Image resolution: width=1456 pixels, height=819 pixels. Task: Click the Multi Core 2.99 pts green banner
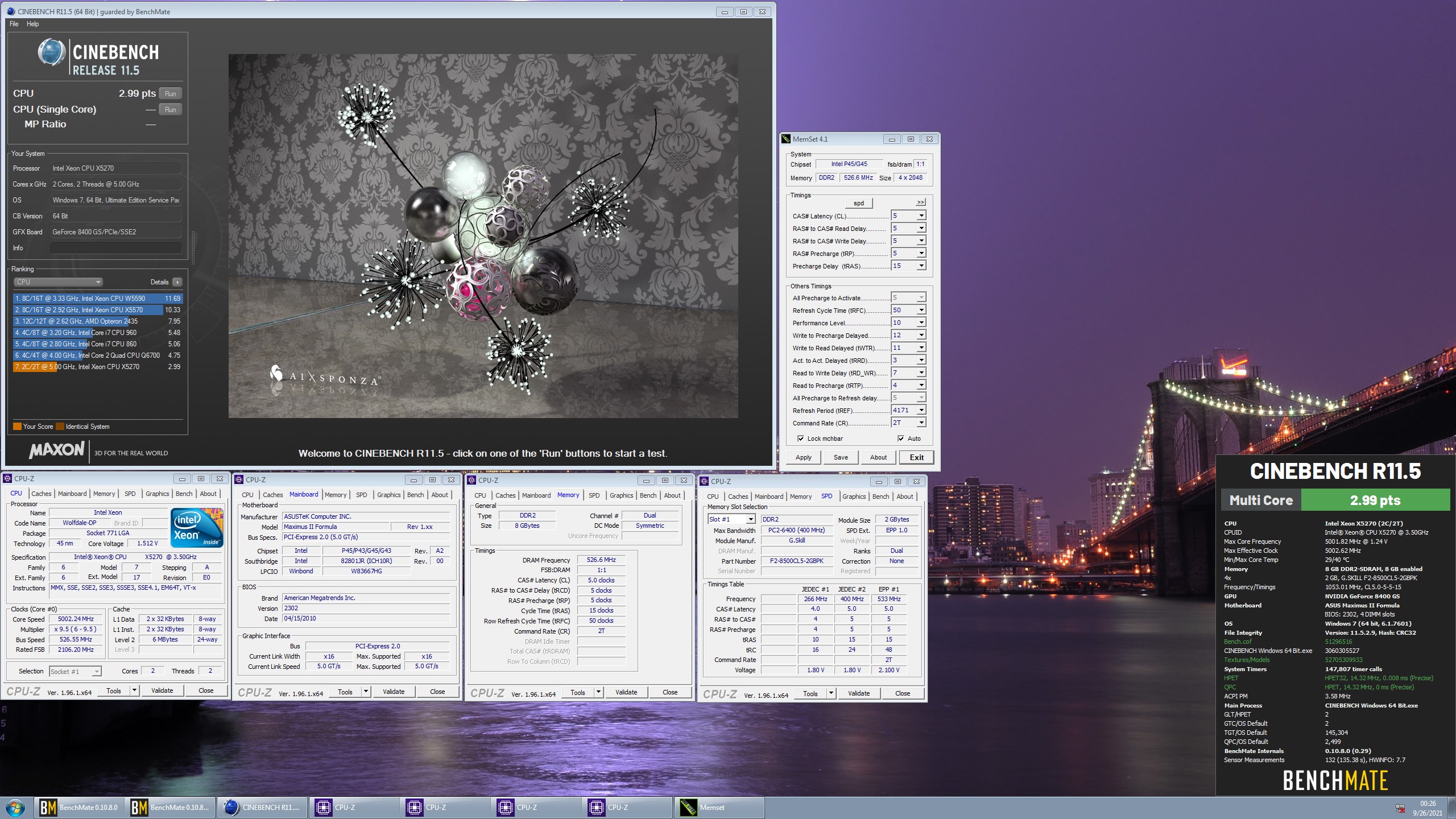tap(1375, 500)
